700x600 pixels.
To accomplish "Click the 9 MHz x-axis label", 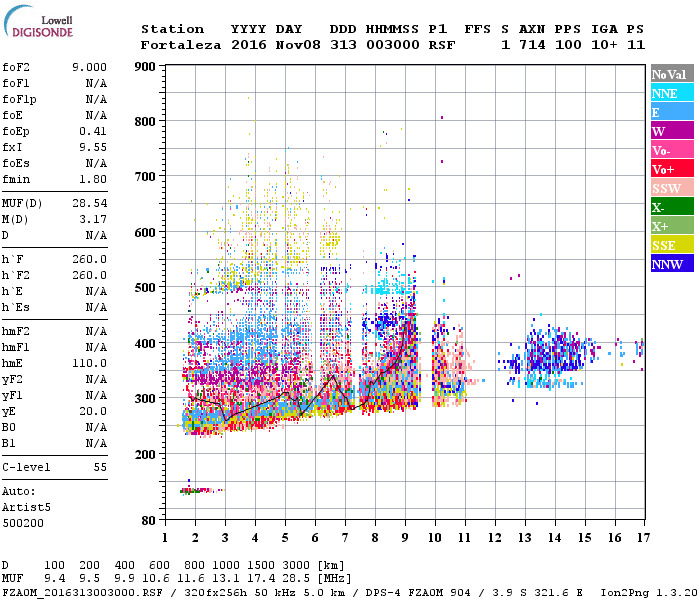I will coord(405,538).
